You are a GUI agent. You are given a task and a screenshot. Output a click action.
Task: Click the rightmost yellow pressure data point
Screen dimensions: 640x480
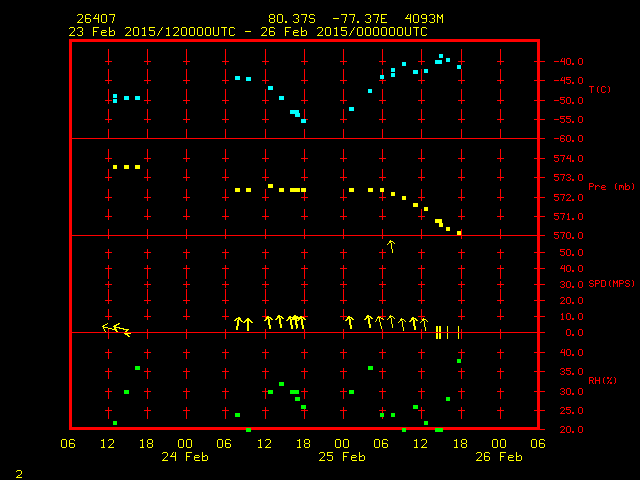click(459, 233)
